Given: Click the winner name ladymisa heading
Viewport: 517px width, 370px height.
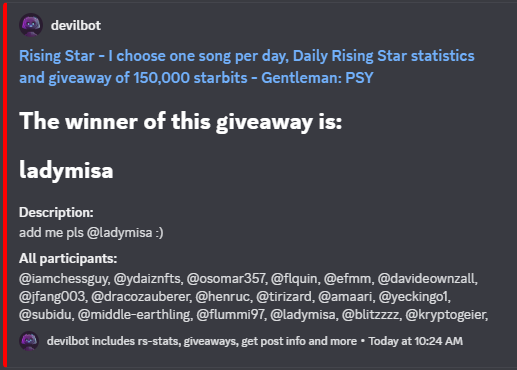Looking at the screenshot, I should coord(66,170).
